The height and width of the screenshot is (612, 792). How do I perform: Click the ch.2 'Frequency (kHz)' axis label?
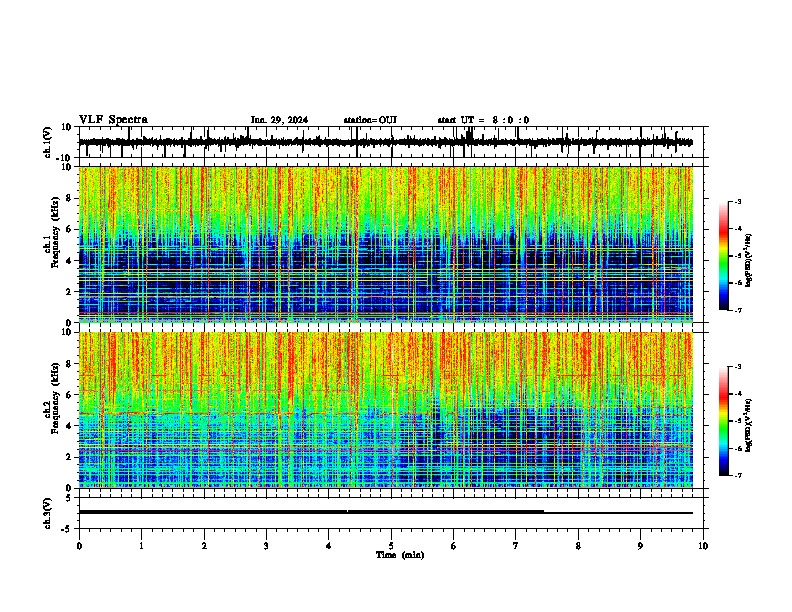pyautogui.click(x=56, y=398)
